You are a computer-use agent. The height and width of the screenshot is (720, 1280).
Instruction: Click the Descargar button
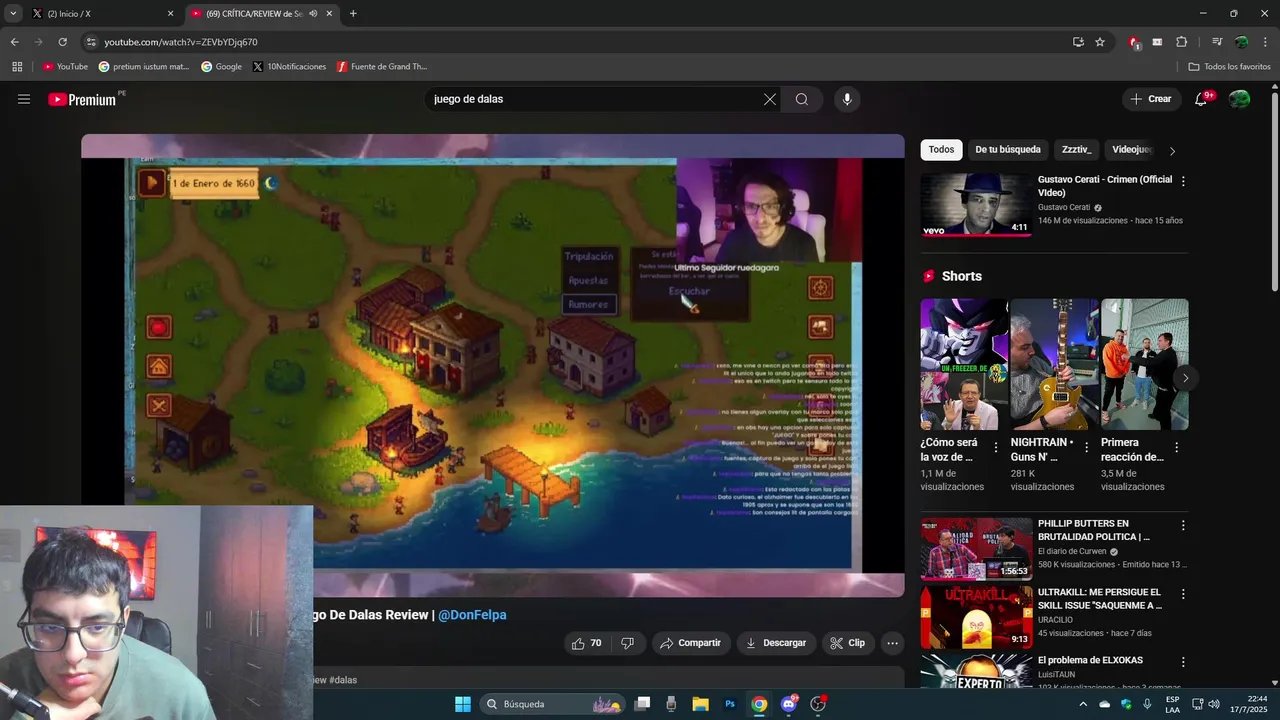coord(776,643)
